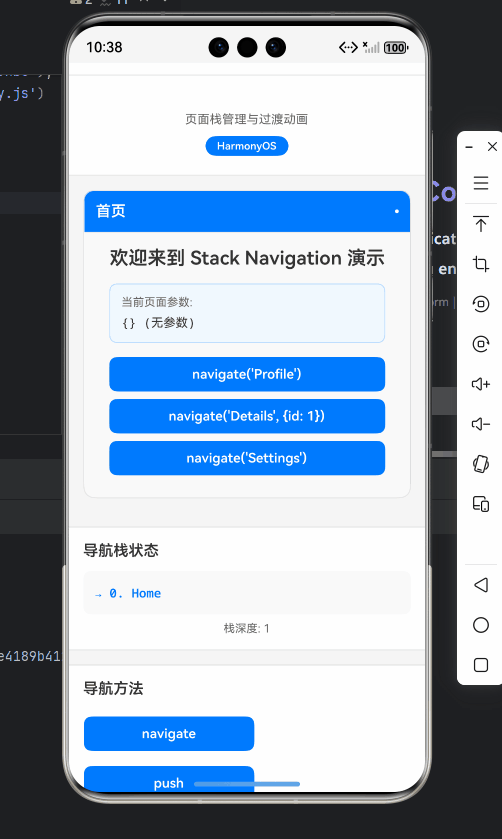Viewport: 502px width, 839px height.
Task: Click the shake device icon
Action: click(481, 464)
